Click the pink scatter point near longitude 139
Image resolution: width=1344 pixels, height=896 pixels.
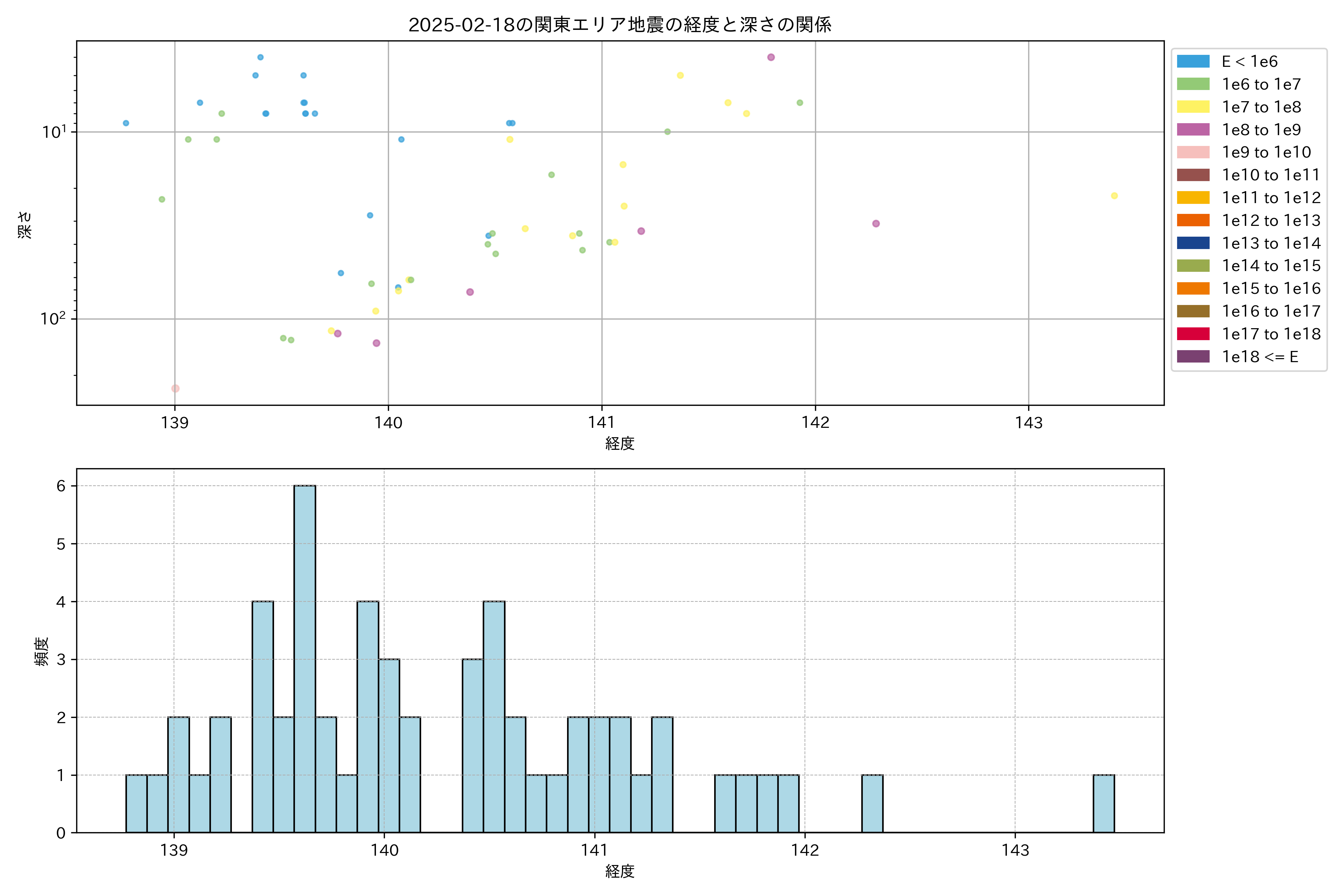click(x=175, y=389)
